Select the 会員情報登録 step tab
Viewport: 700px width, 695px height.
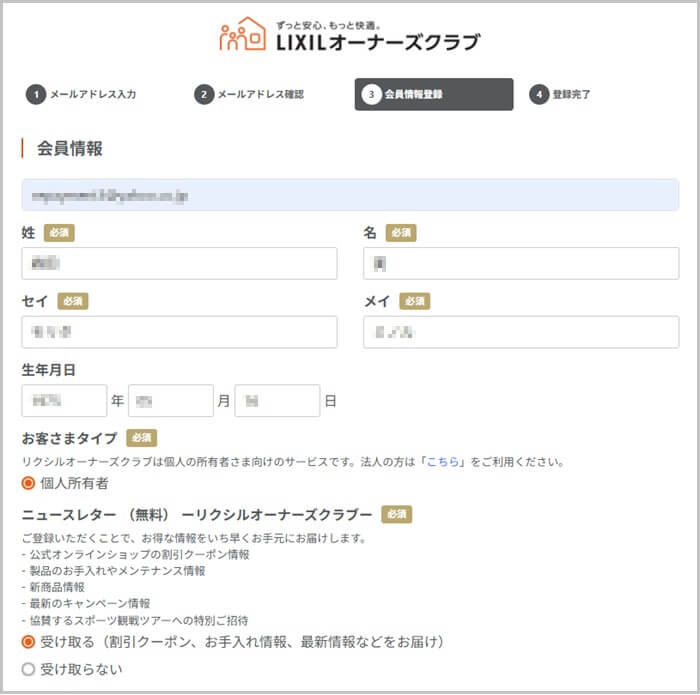(433, 95)
